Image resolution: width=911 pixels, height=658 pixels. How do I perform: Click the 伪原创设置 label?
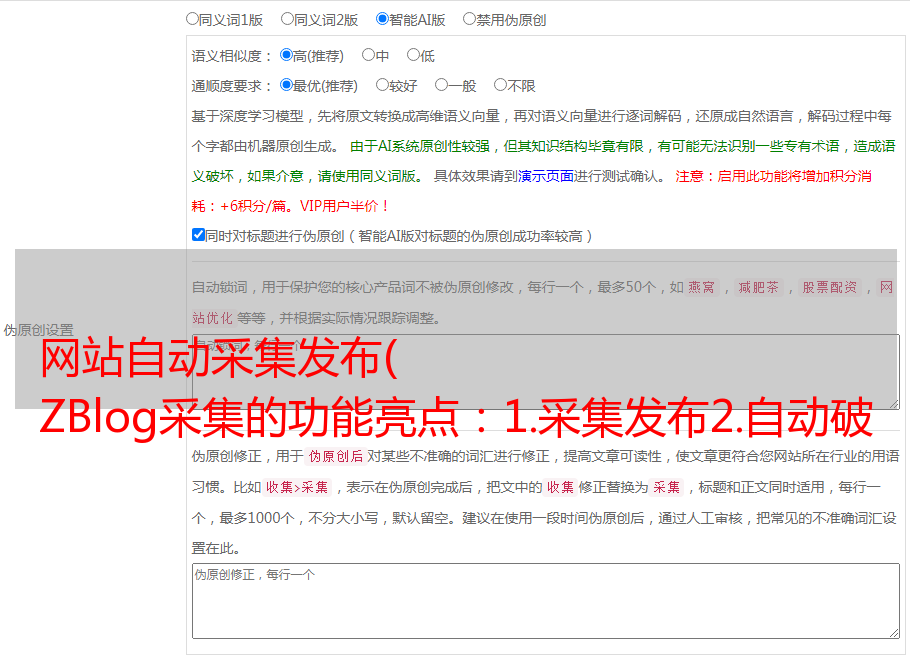click(x=38, y=330)
